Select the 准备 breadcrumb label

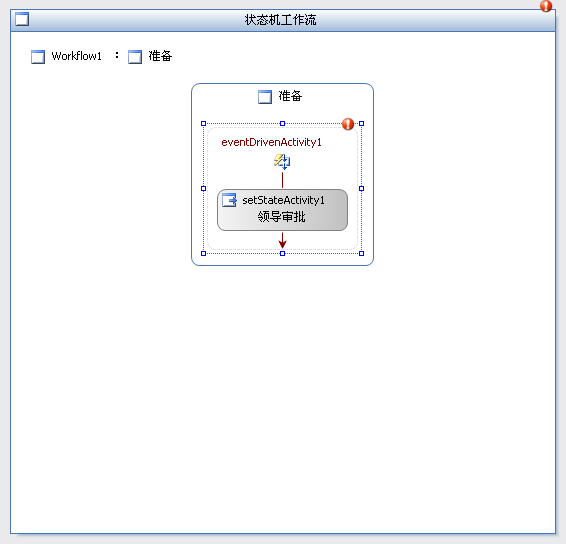pos(160,56)
